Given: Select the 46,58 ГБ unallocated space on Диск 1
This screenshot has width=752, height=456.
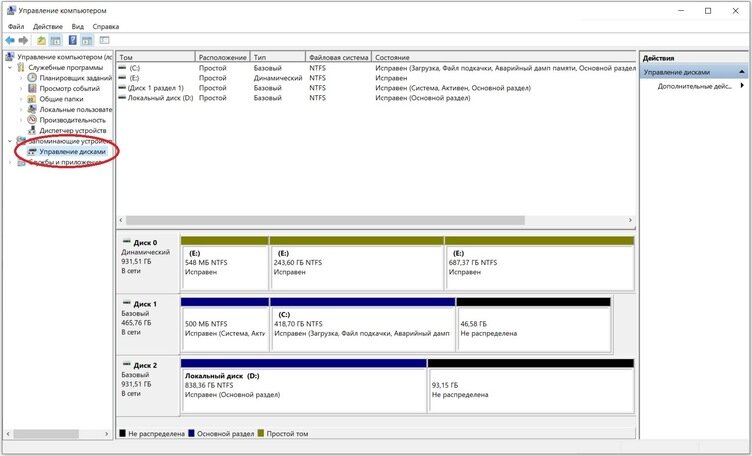Looking at the screenshot, I should click(534, 325).
